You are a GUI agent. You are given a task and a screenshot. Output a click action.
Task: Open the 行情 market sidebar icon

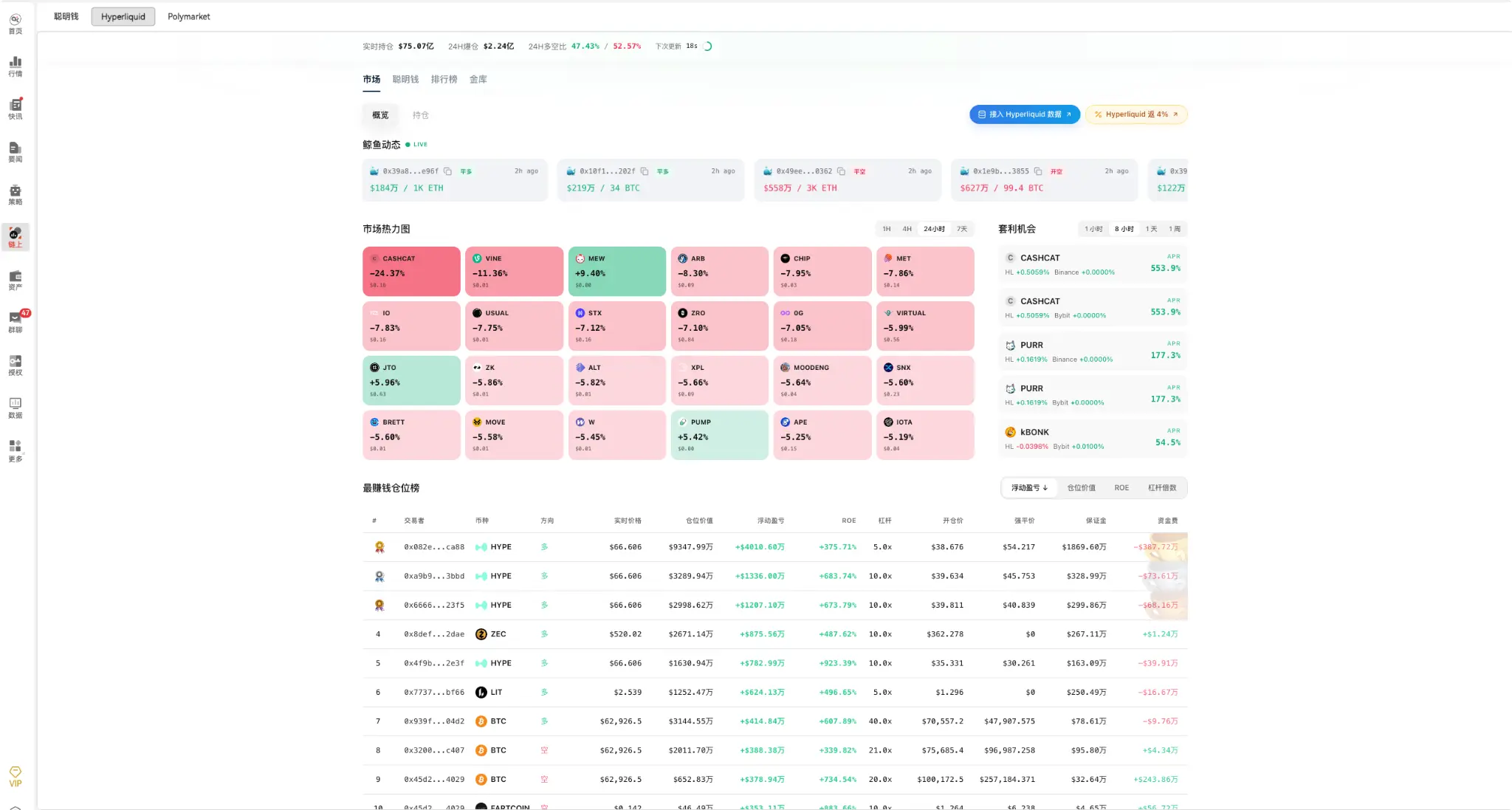point(15,66)
